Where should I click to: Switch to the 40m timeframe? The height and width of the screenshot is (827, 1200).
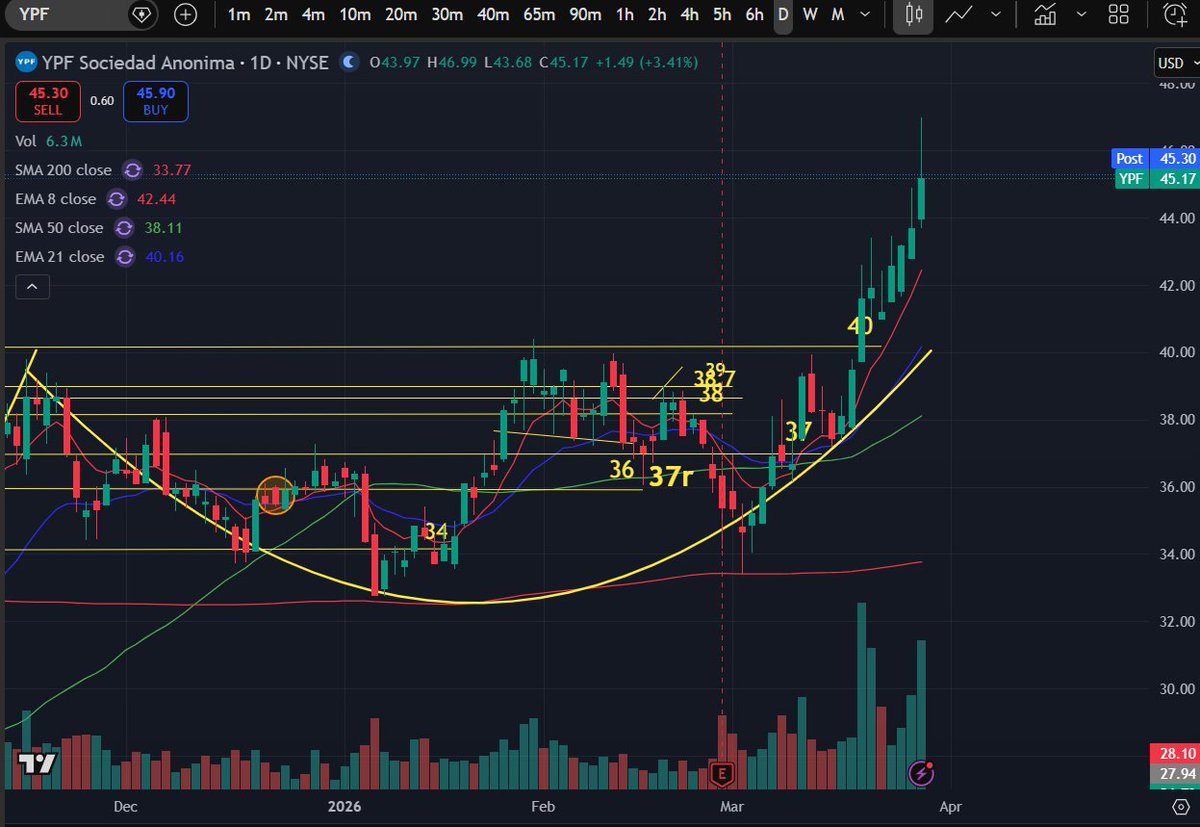coord(493,15)
